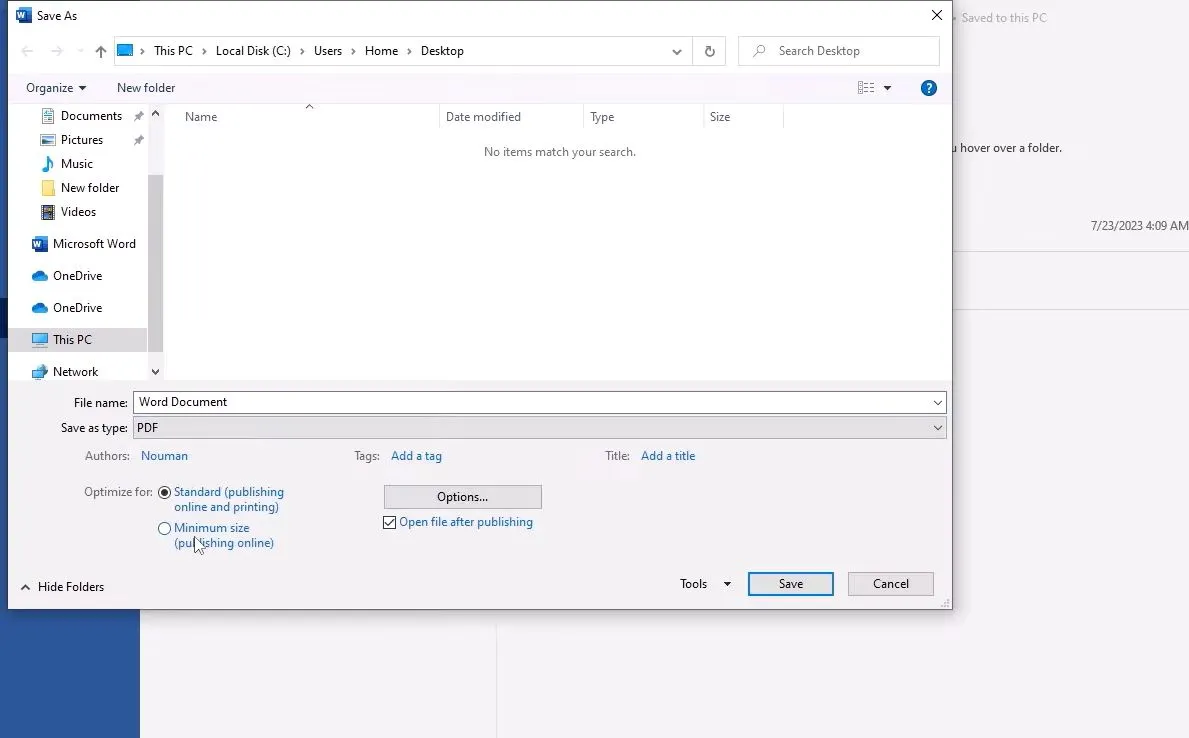Click "Add a tag" link
This screenshot has width=1189, height=738.
pos(416,455)
